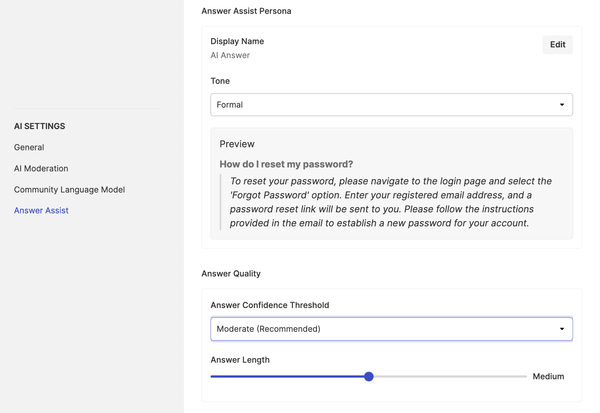Click the gray unfilled part of Answer Length slider
Viewport: 600px width, 413px height.
click(x=450, y=377)
